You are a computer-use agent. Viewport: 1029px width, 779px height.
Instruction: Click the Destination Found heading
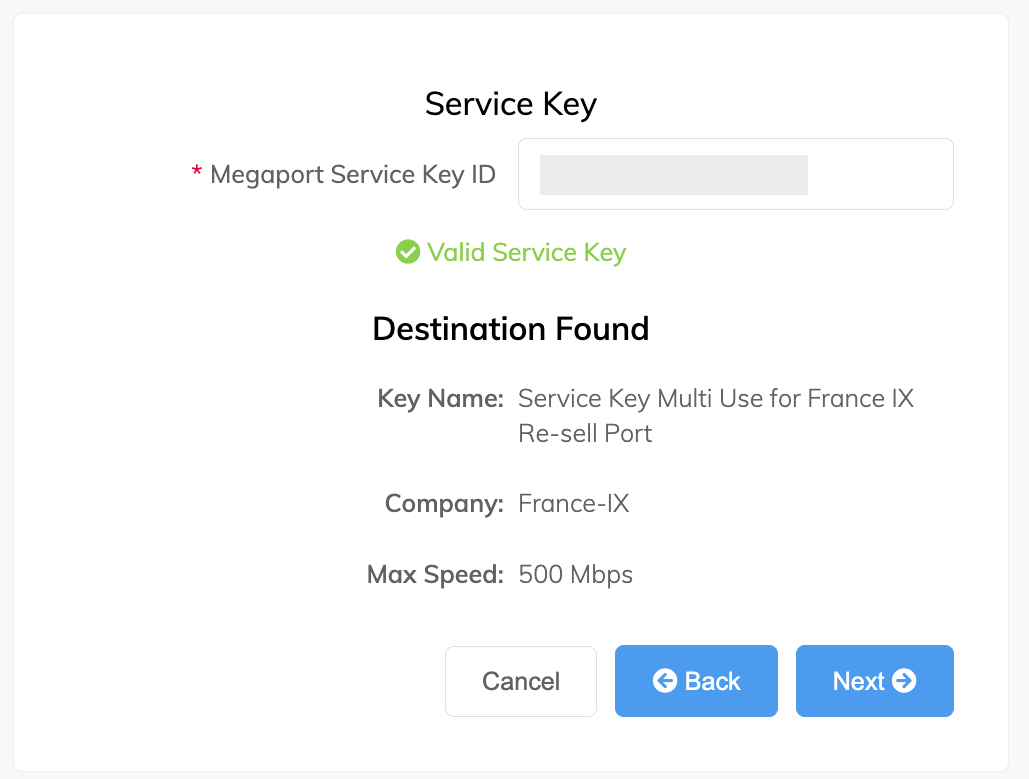(x=511, y=329)
